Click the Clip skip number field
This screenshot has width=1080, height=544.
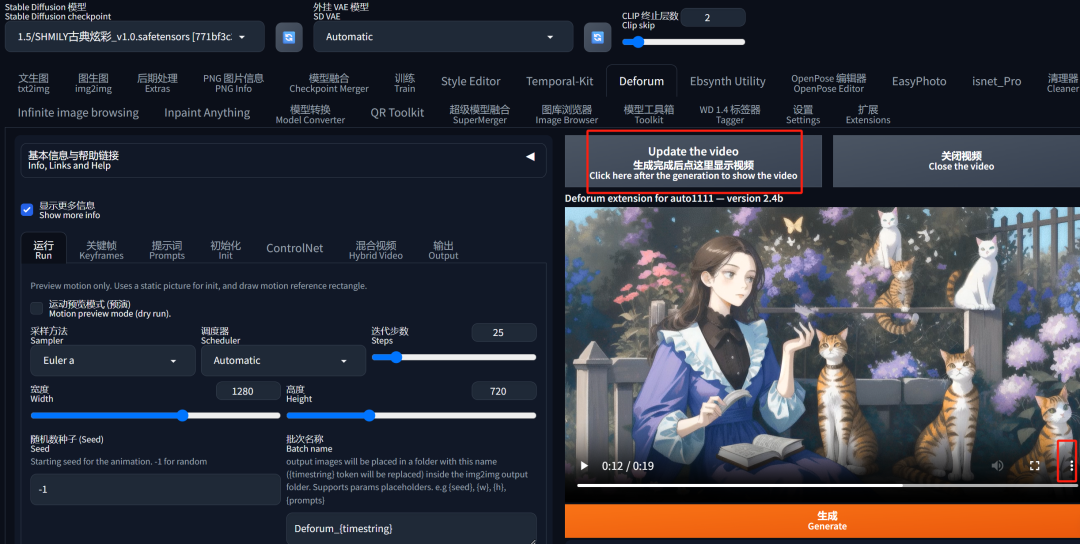click(x=713, y=17)
